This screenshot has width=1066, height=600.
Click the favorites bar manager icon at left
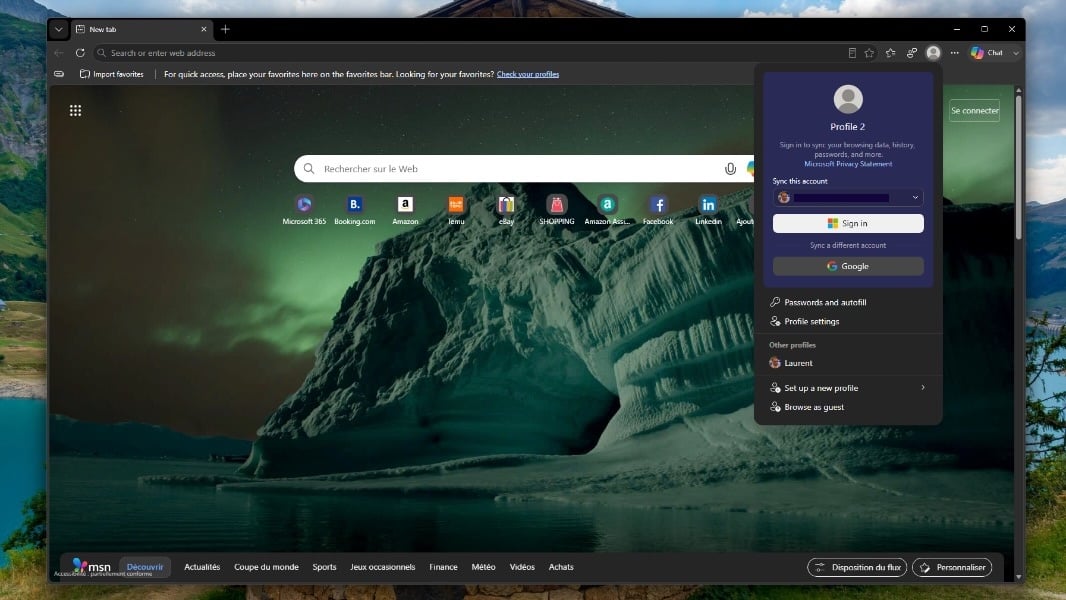[59, 74]
